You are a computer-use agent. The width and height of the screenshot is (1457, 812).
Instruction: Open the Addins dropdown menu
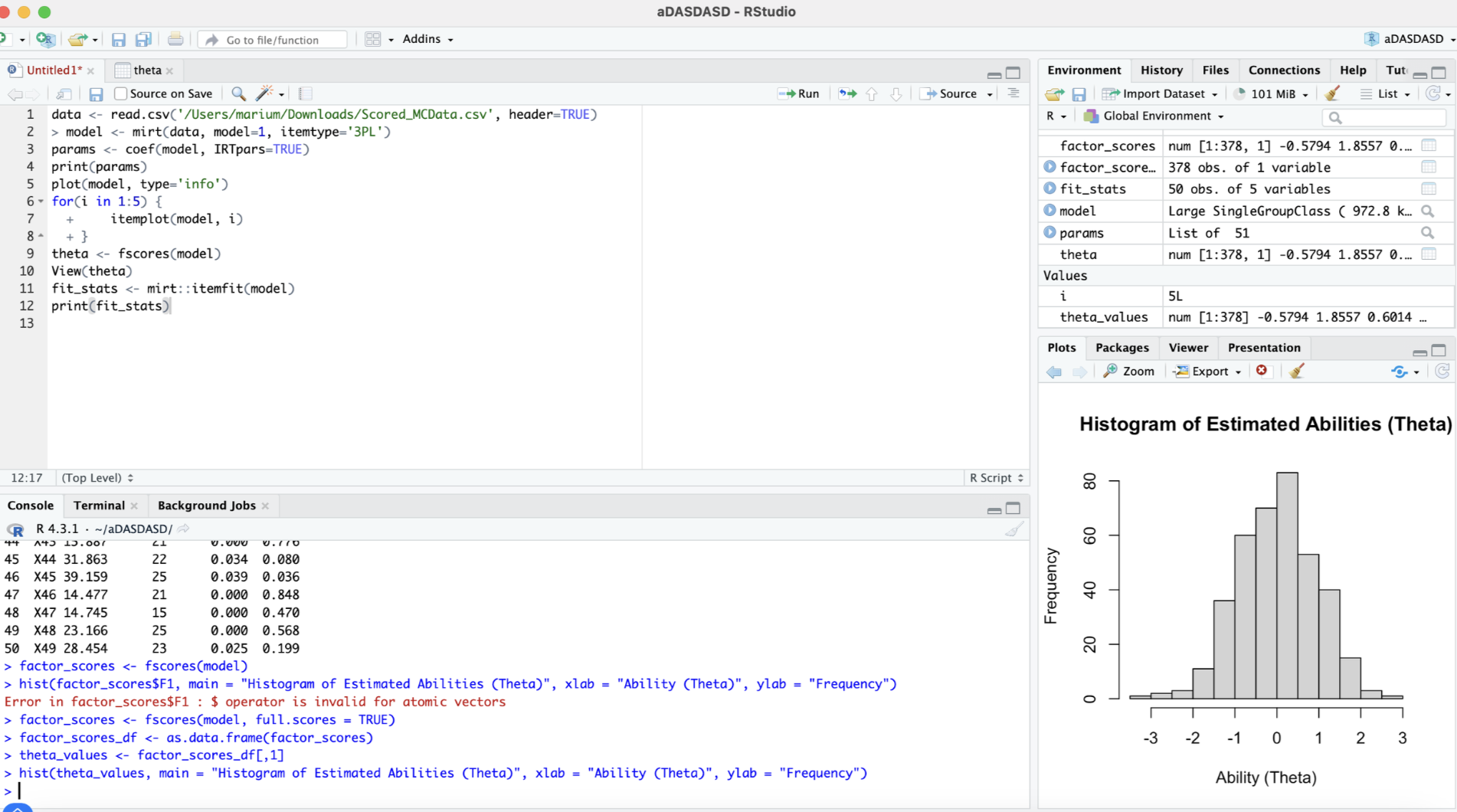click(427, 39)
